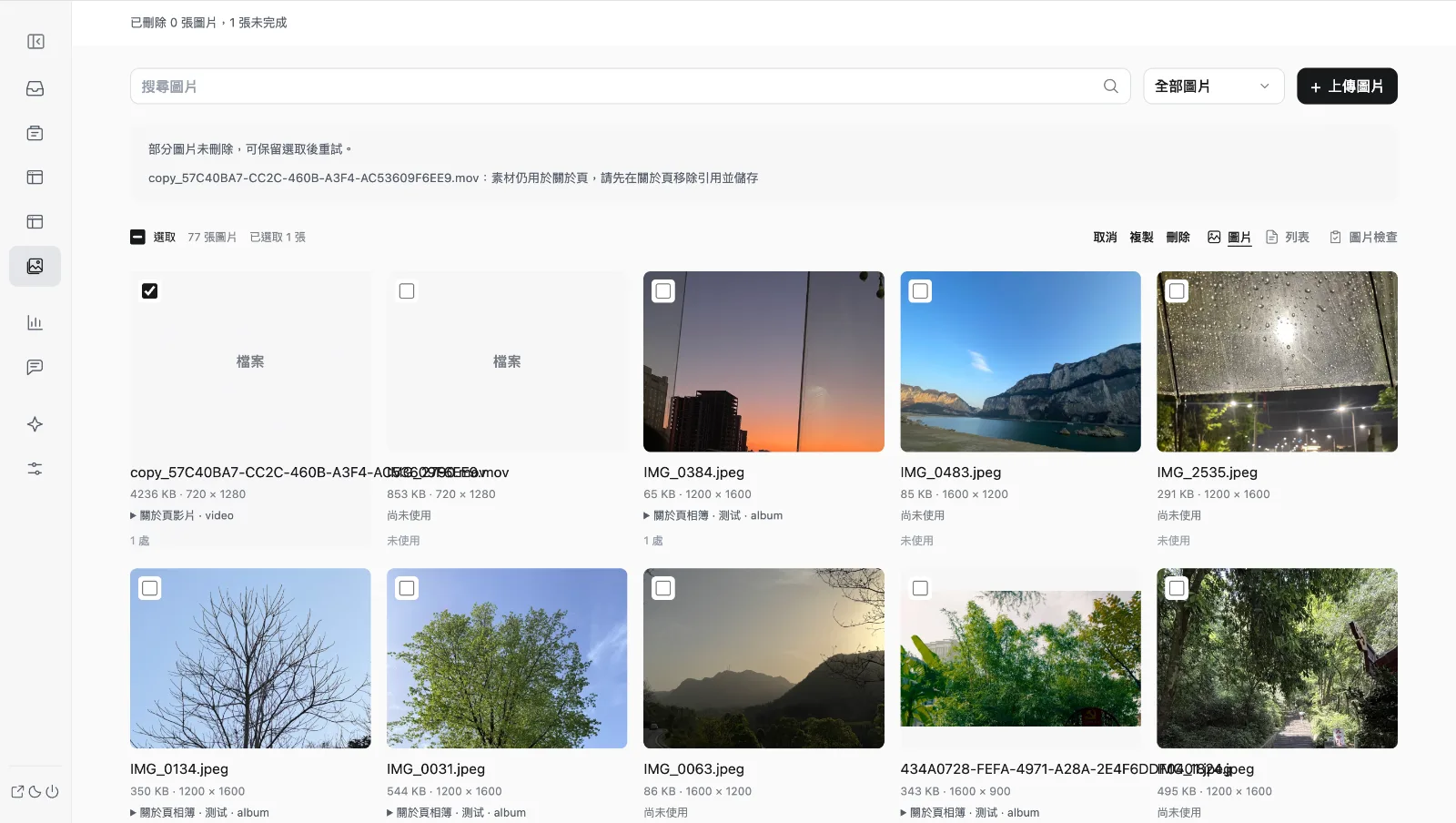Screen dimensions: 1456x823
Task: Open the layout panel icon below archive icon
Action: tap(35, 178)
